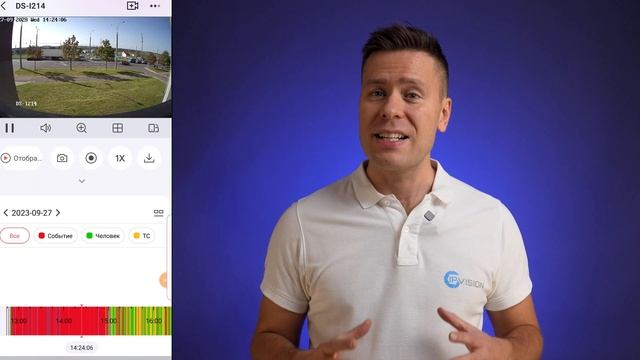This screenshot has height=360, width=640.
Task: Download the recording with the download icon
Action: [x=149, y=158]
